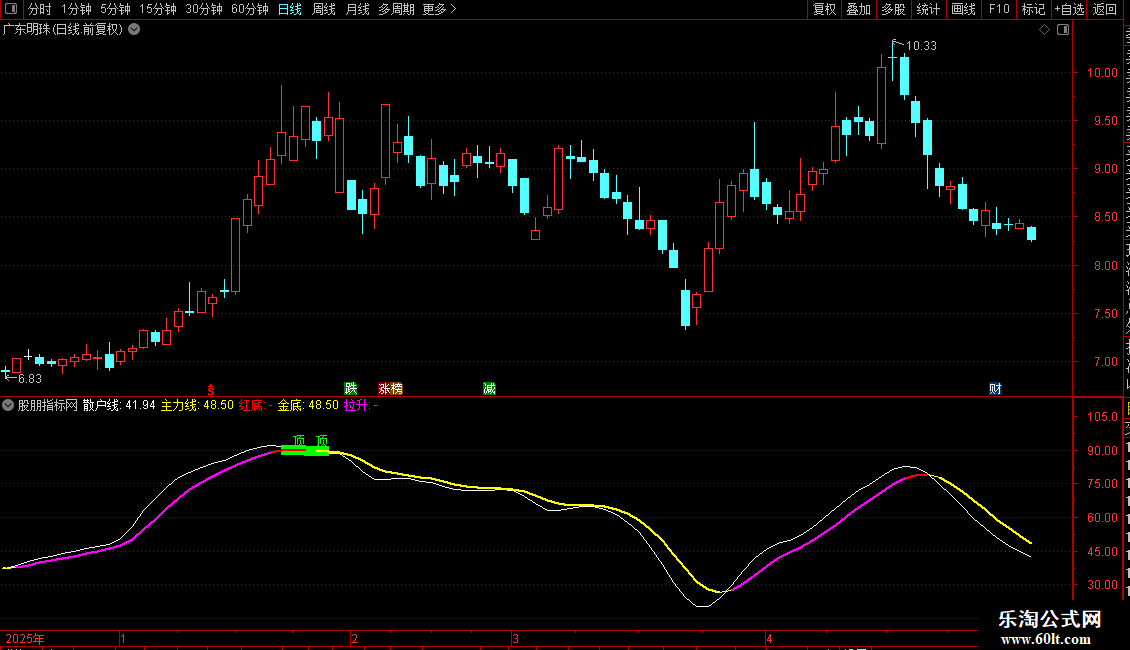
Task: Click the blue 财 event marker
Action: click(995, 389)
